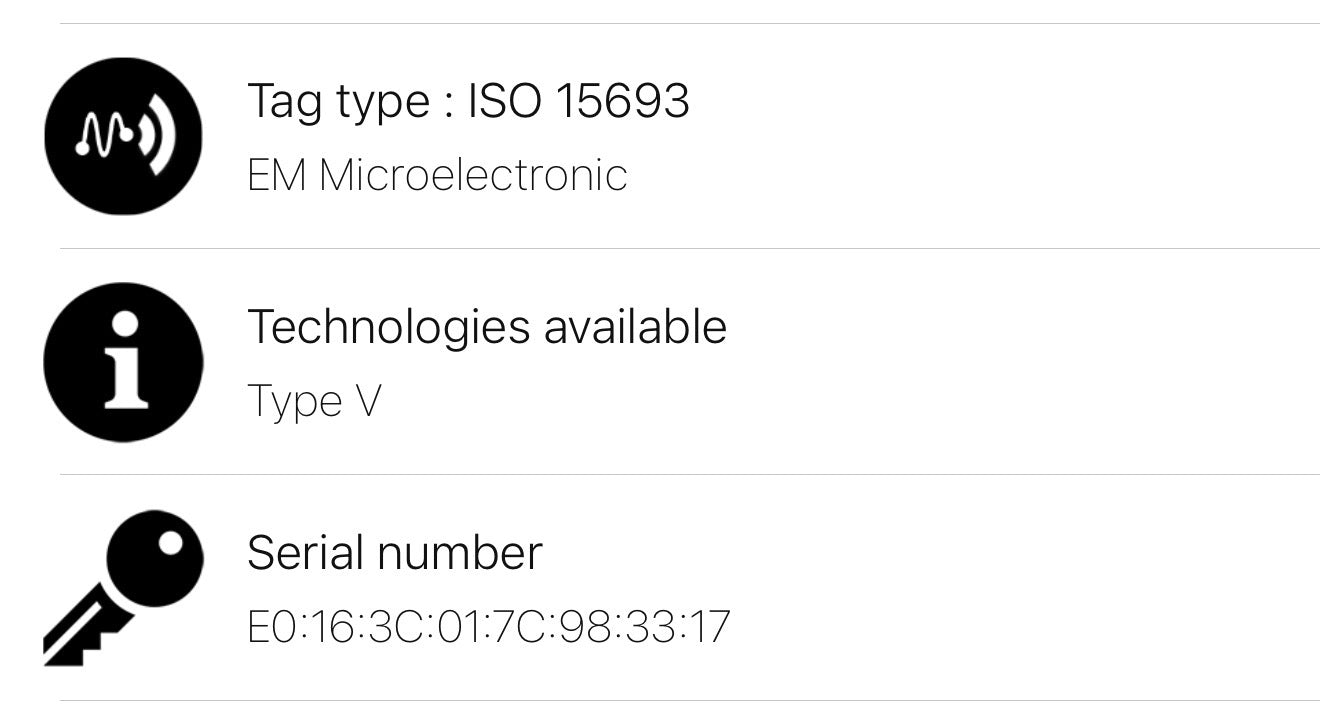This screenshot has width=1320, height=707.
Task: Tap the key icon beside Serial number
Action: pos(123,588)
